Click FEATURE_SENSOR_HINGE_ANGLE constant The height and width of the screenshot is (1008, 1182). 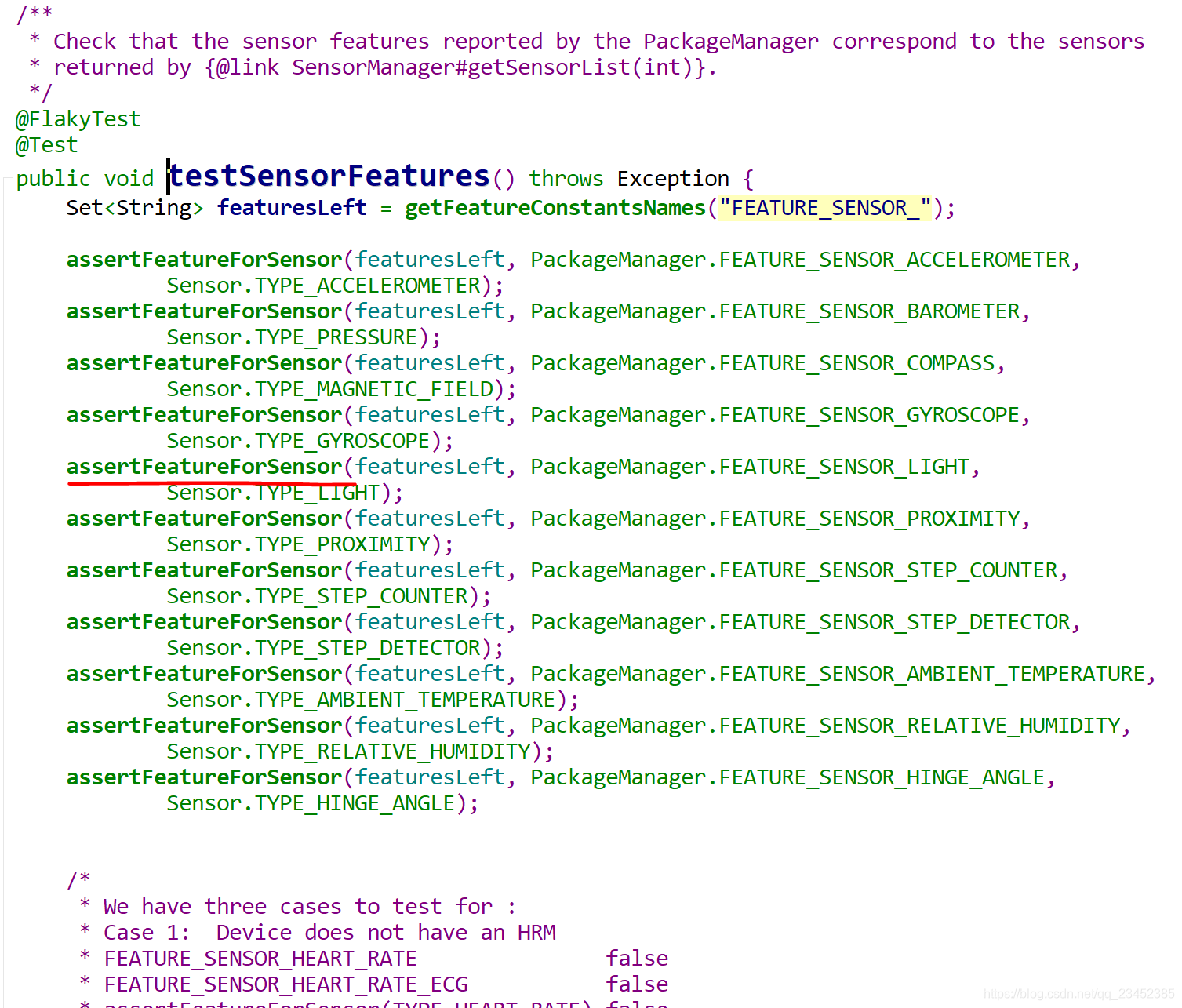click(x=882, y=777)
